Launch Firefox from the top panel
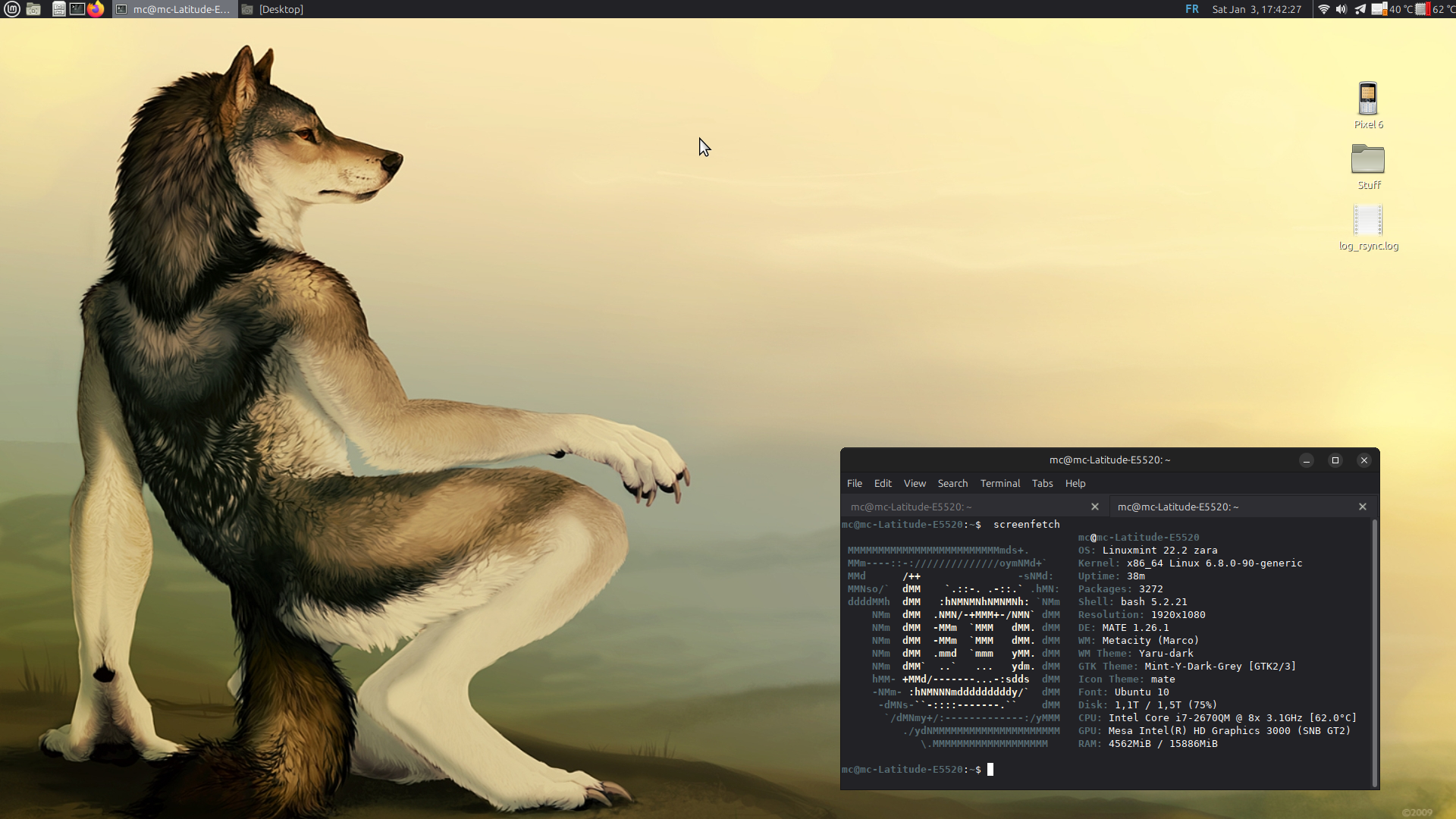Screen dimensions: 1456x819 [96, 9]
